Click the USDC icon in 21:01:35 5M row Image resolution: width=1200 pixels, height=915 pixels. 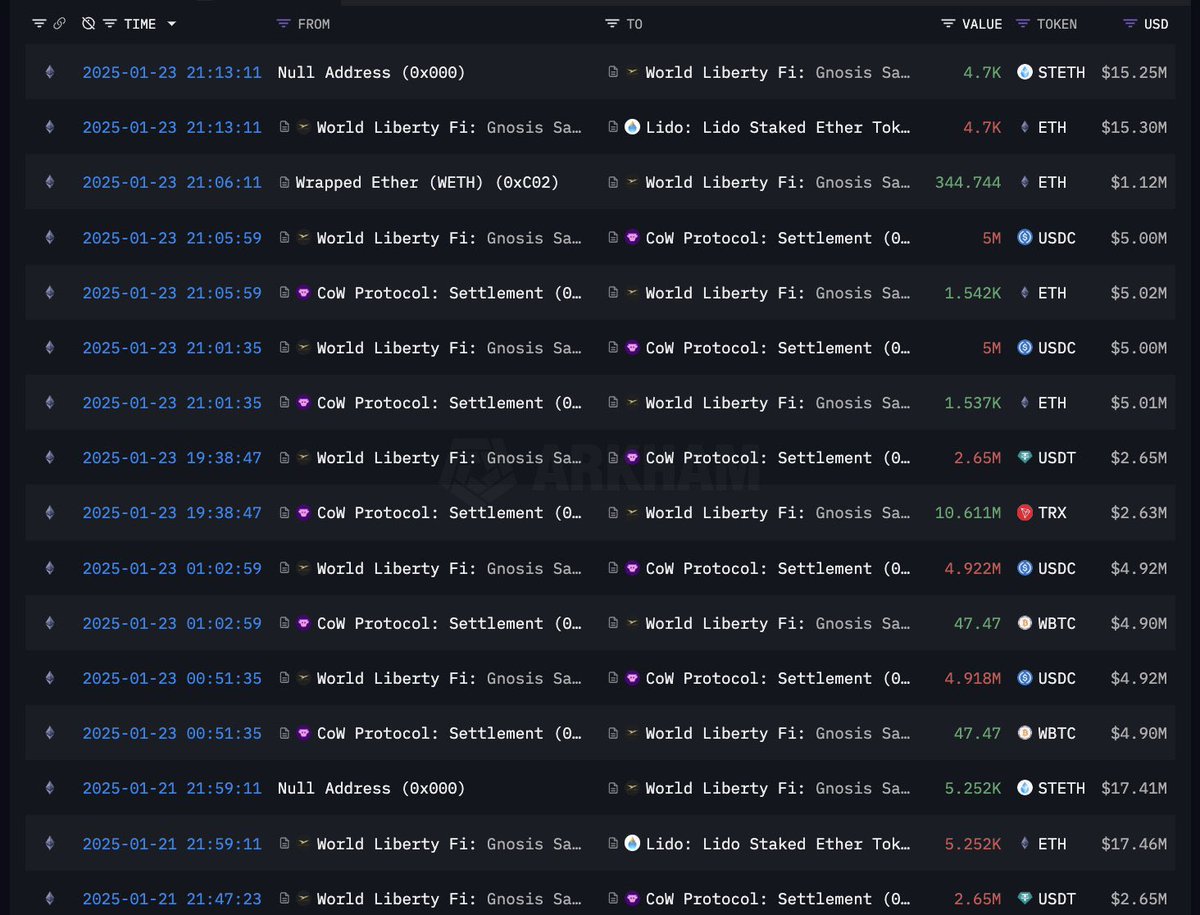[x=1024, y=348]
